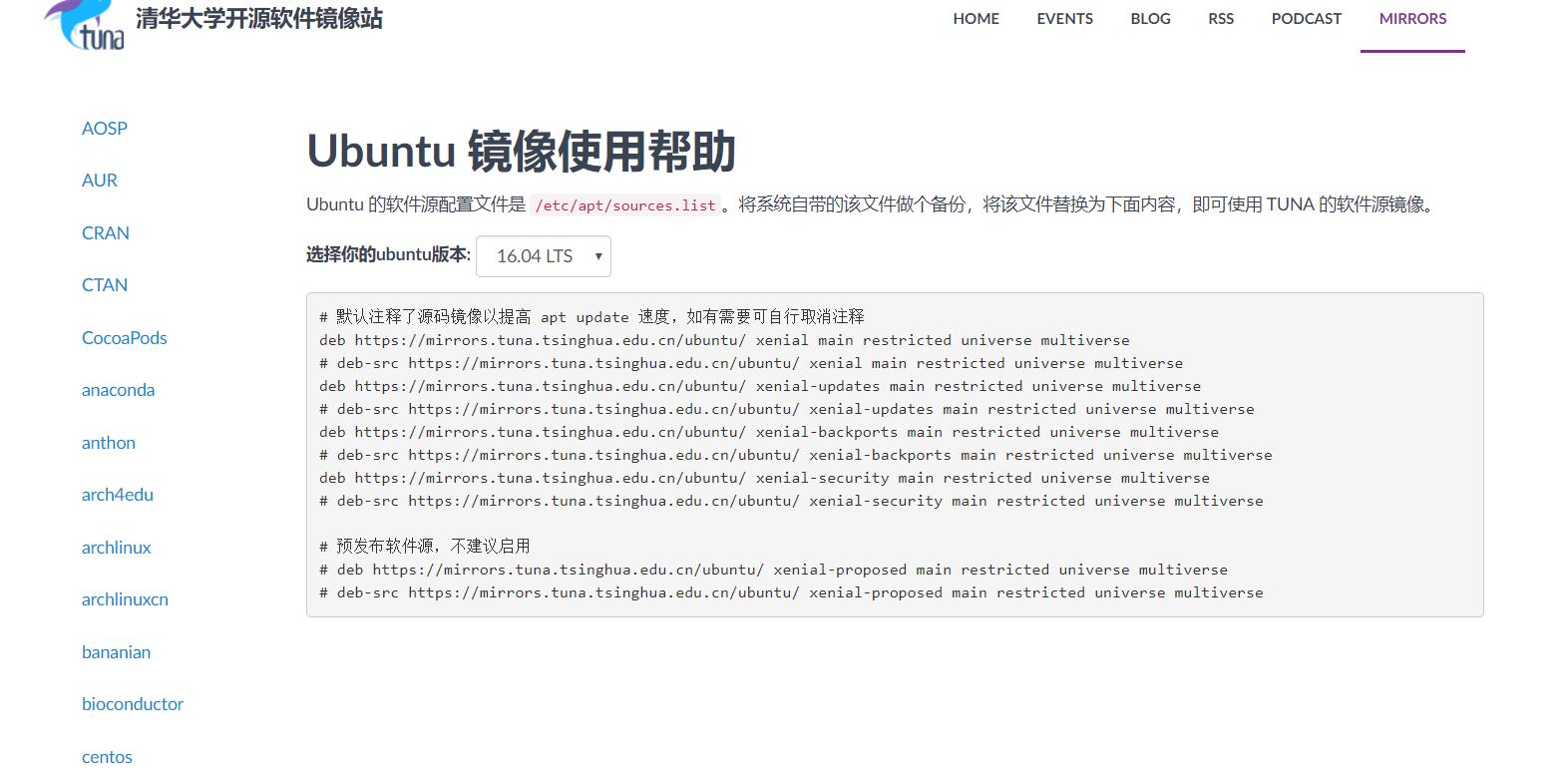
Task: Open the archlinux mirror help link
Action: point(117,548)
